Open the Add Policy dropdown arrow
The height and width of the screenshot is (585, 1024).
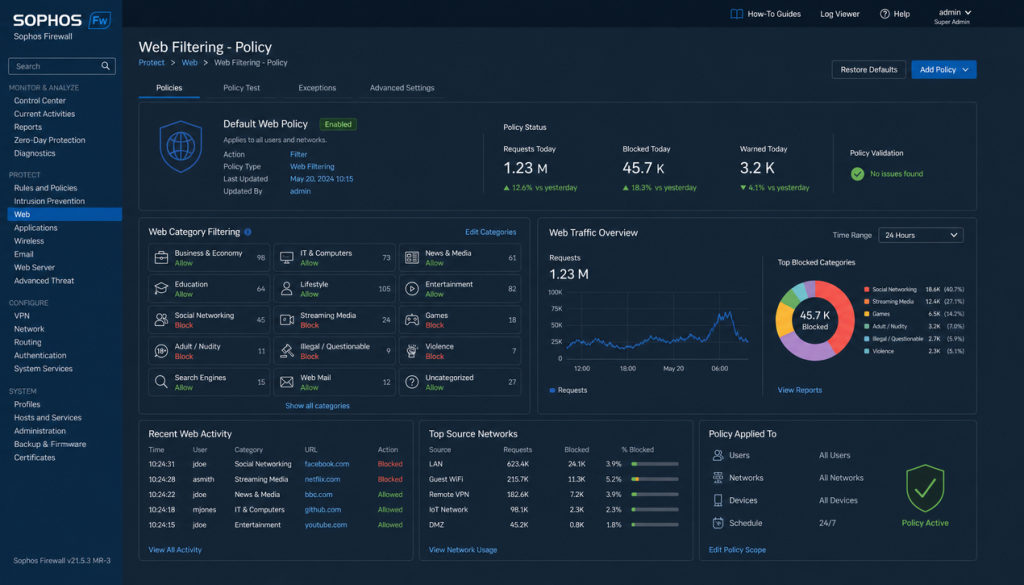[965, 70]
